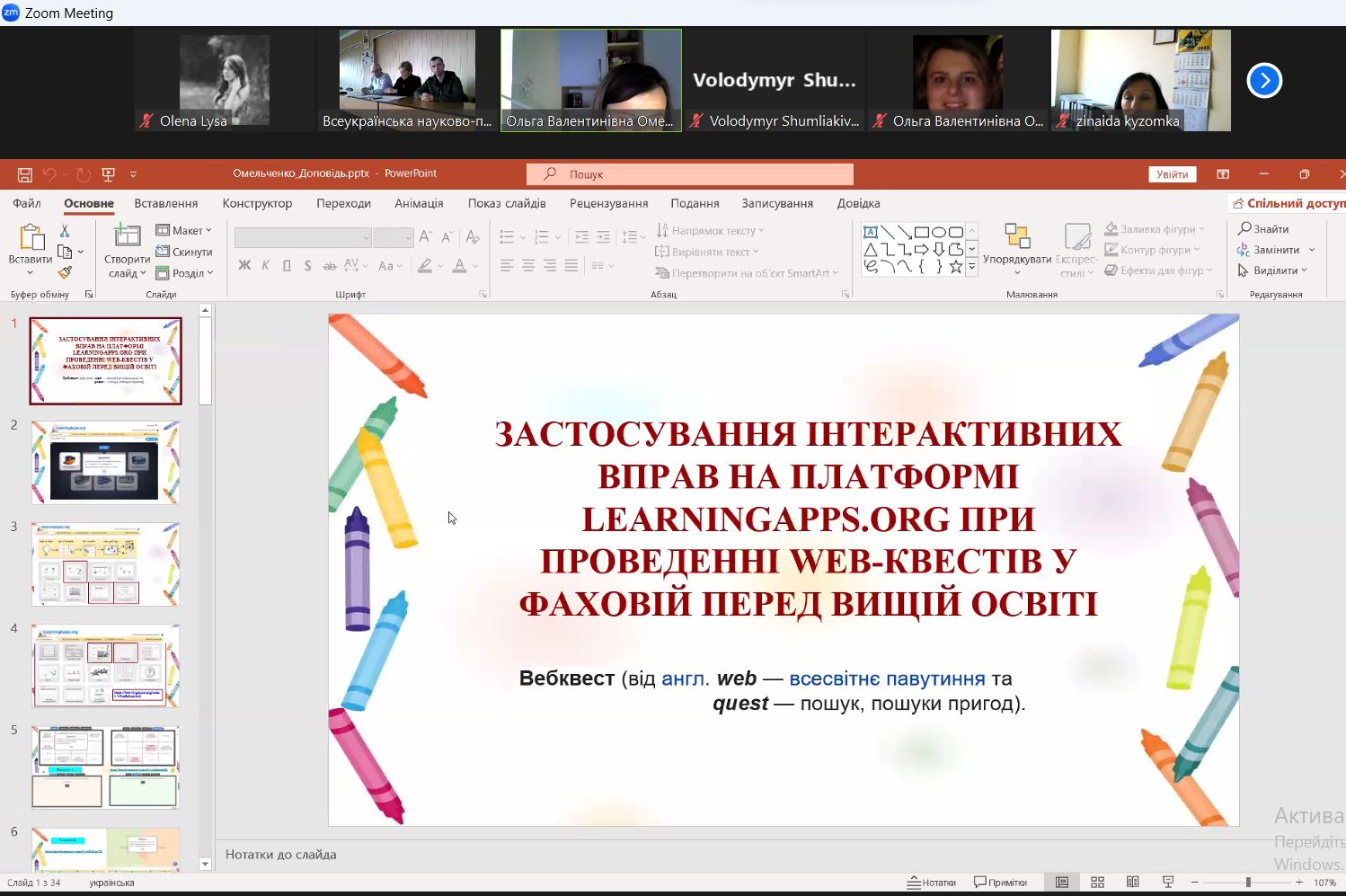Click the Упорядкувати arrange icon
1346x896 pixels.
[1017, 247]
